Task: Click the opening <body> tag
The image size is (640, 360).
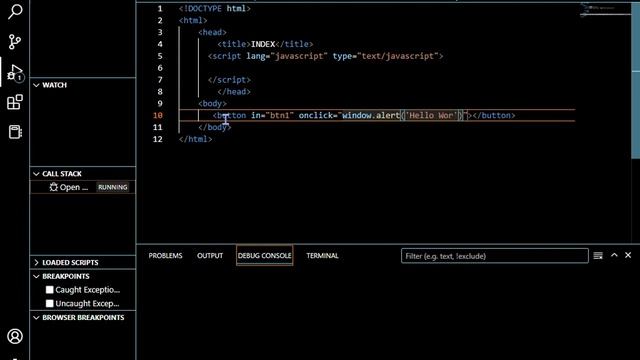Action: 212,103
